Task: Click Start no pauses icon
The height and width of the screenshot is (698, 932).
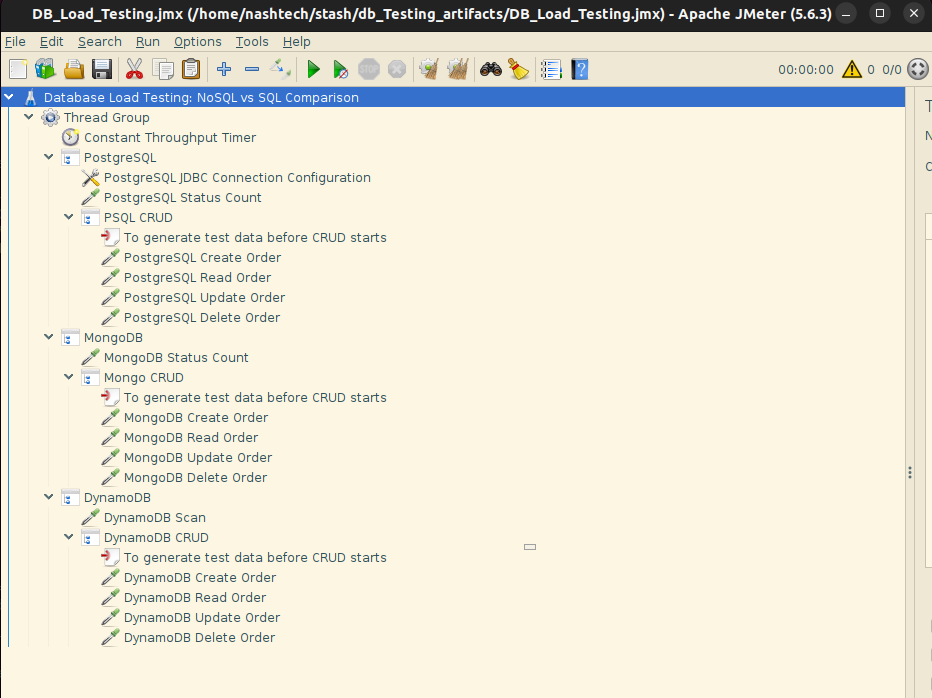Action: [341, 69]
